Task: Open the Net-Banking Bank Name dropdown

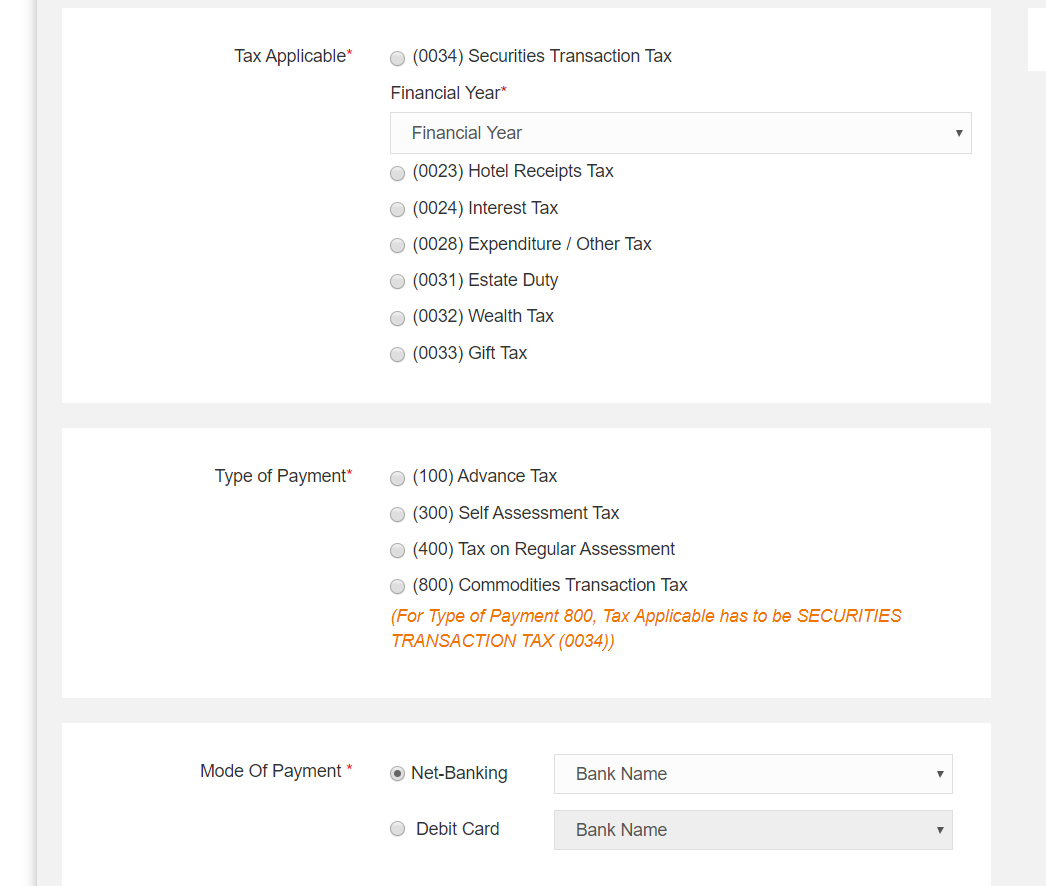Action: pyautogui.click(x=752, y=773)
